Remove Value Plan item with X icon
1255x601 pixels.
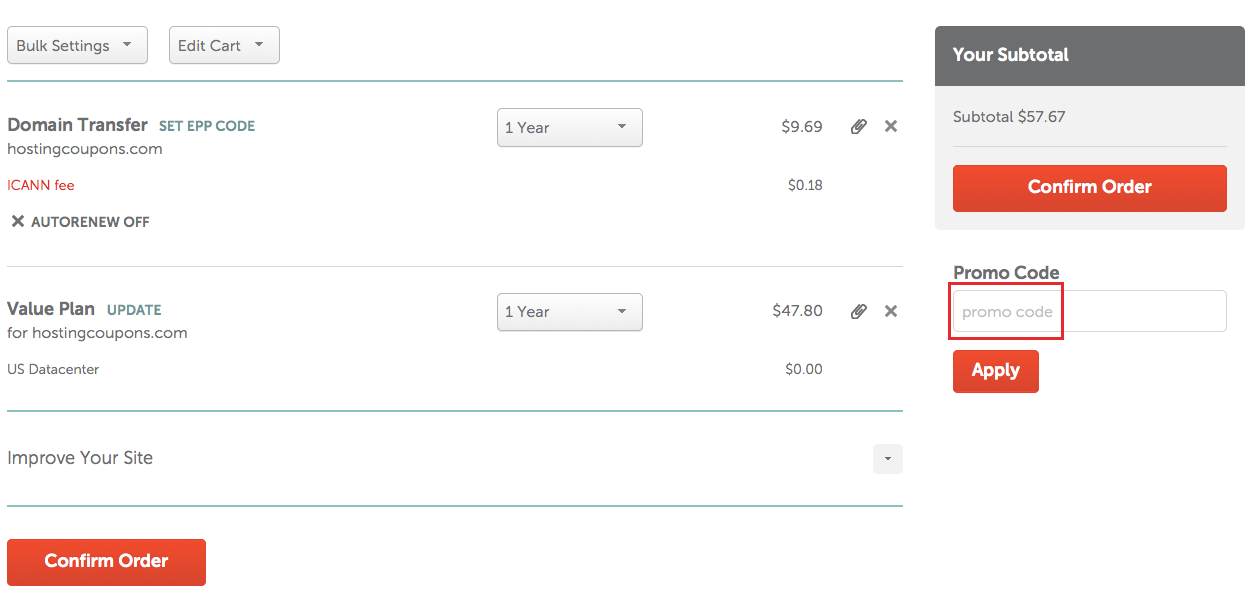point(891,311)
